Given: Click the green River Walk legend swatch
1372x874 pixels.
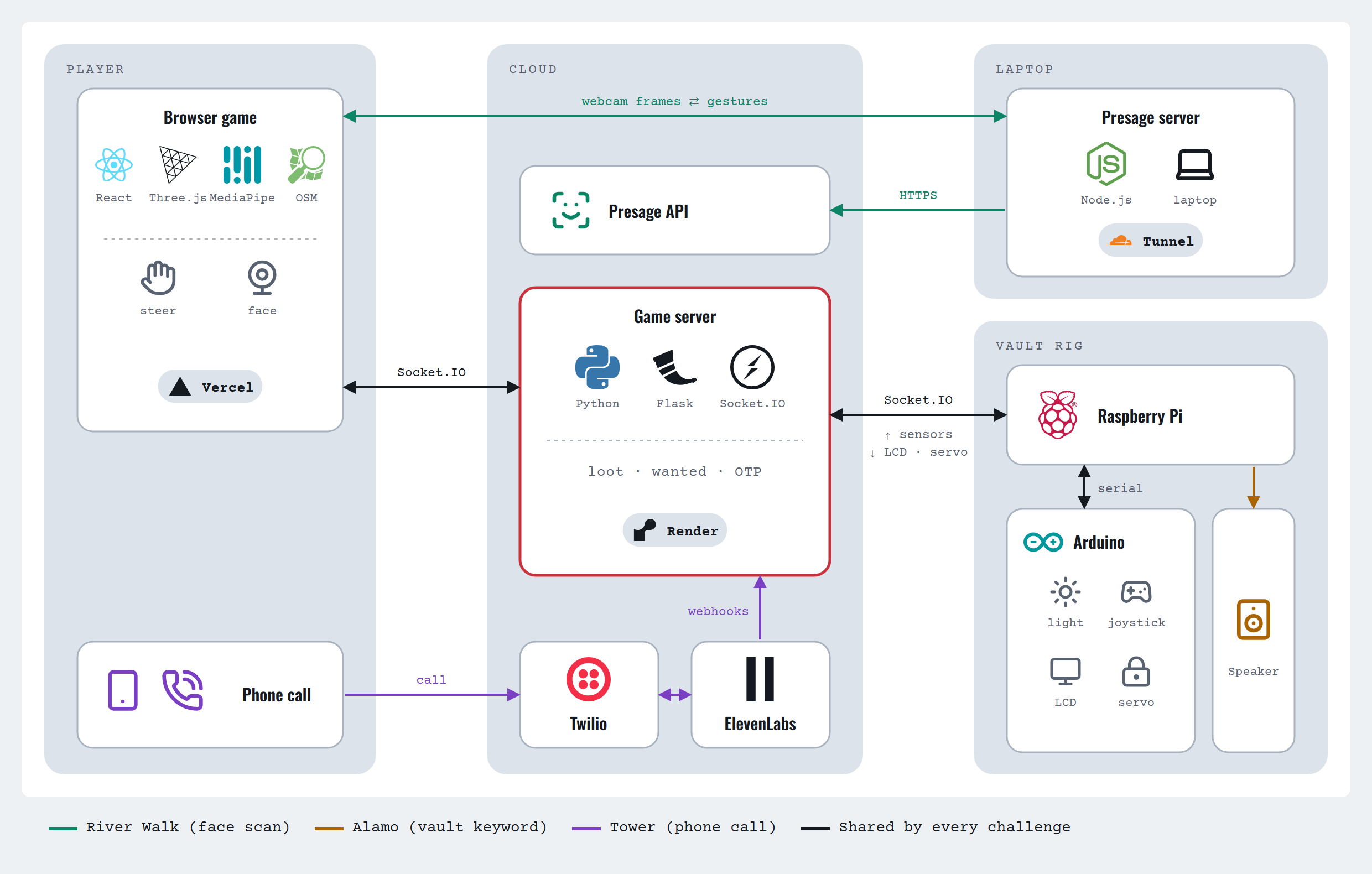Looking at the screenshot, I should 63,829.
